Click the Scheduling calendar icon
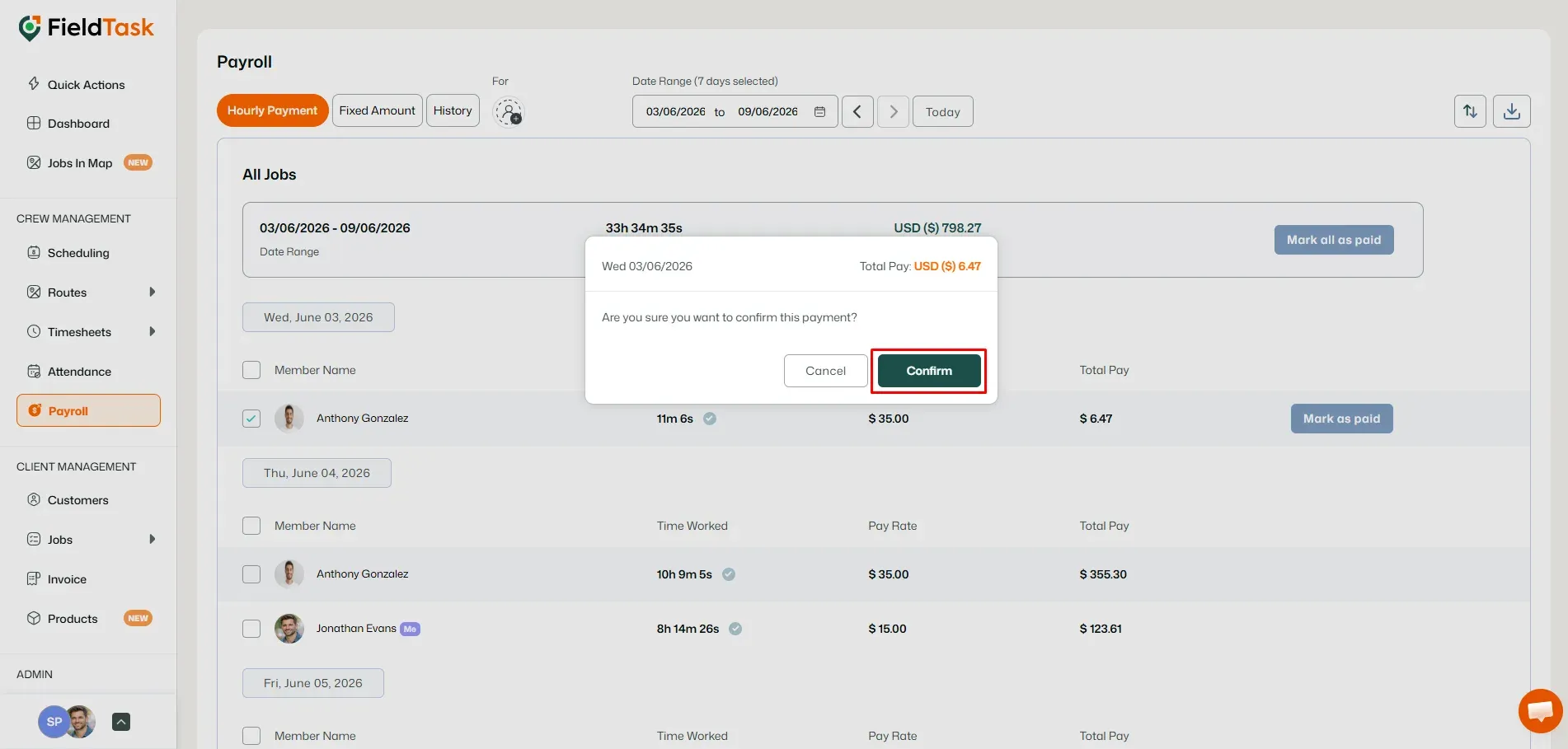 [x=34, y=252]
